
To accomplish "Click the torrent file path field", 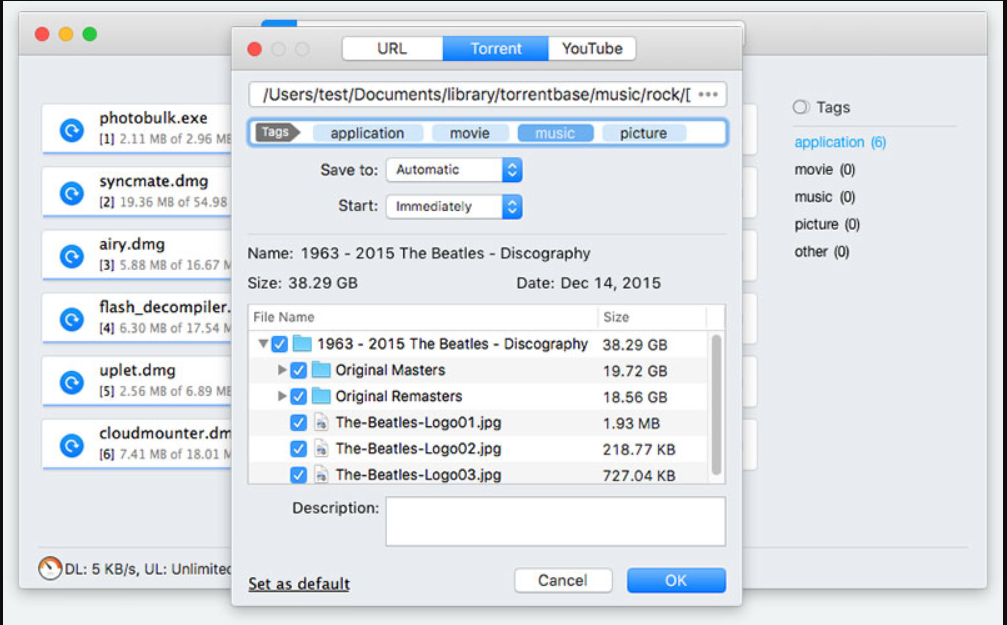I will pos(487,94).
